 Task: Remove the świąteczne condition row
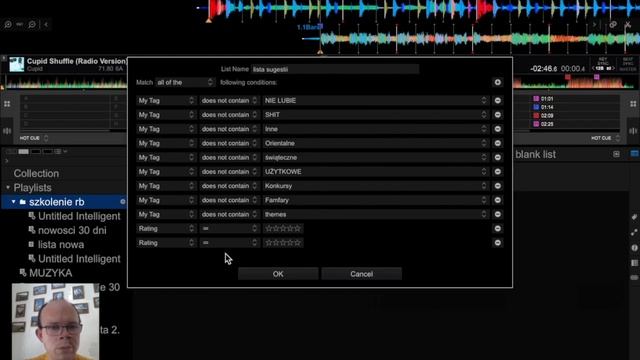498,158
